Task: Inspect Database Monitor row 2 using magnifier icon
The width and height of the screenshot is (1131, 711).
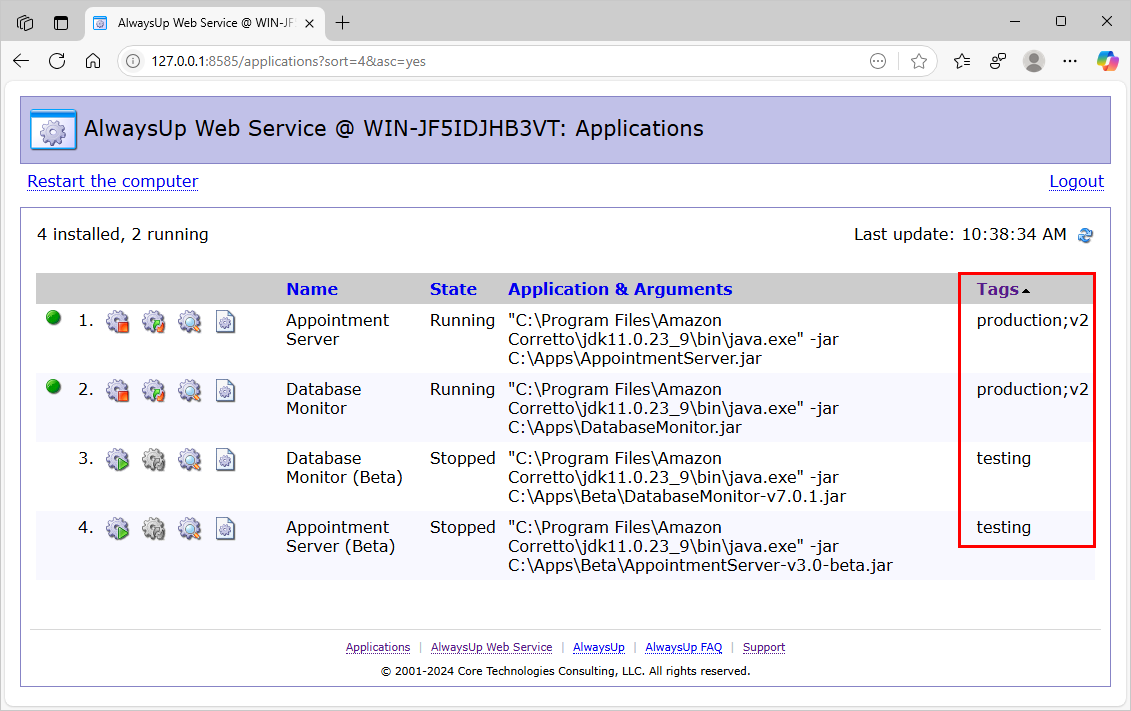Action: [x=190, y=391]
